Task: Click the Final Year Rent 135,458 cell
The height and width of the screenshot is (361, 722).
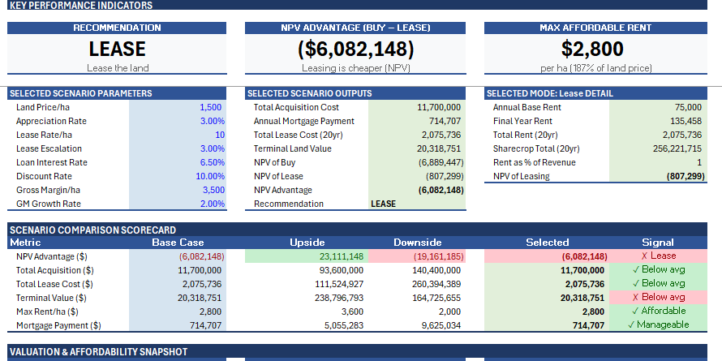Action: click(658, 121)
